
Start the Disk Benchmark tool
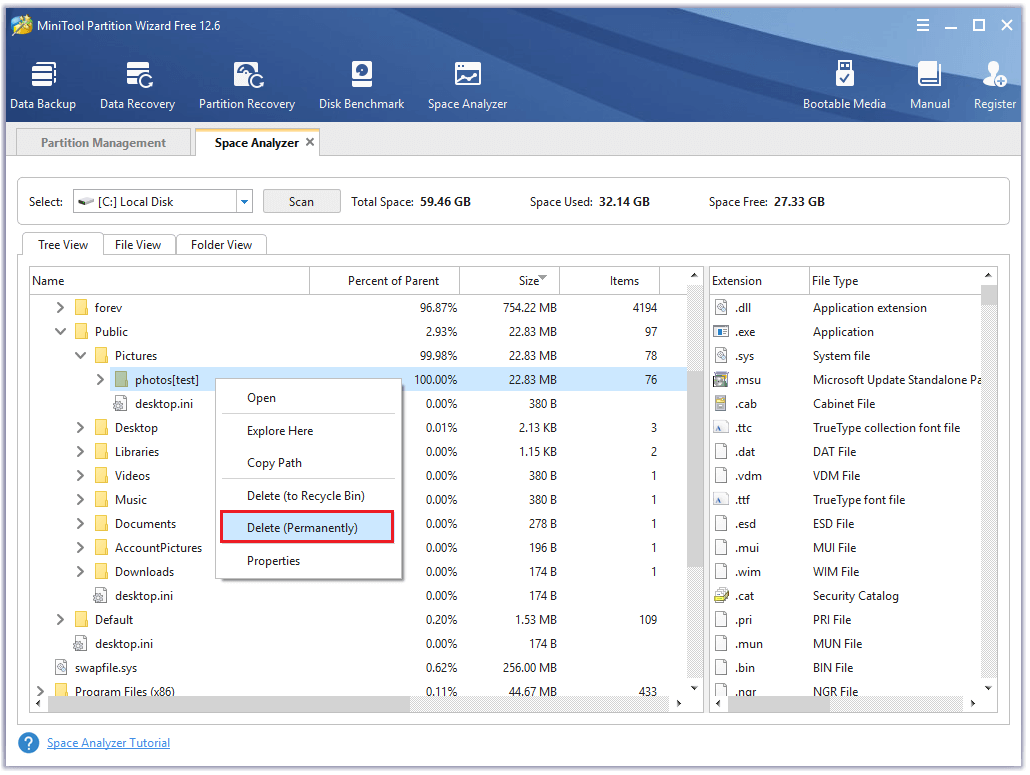click(361, 85)
